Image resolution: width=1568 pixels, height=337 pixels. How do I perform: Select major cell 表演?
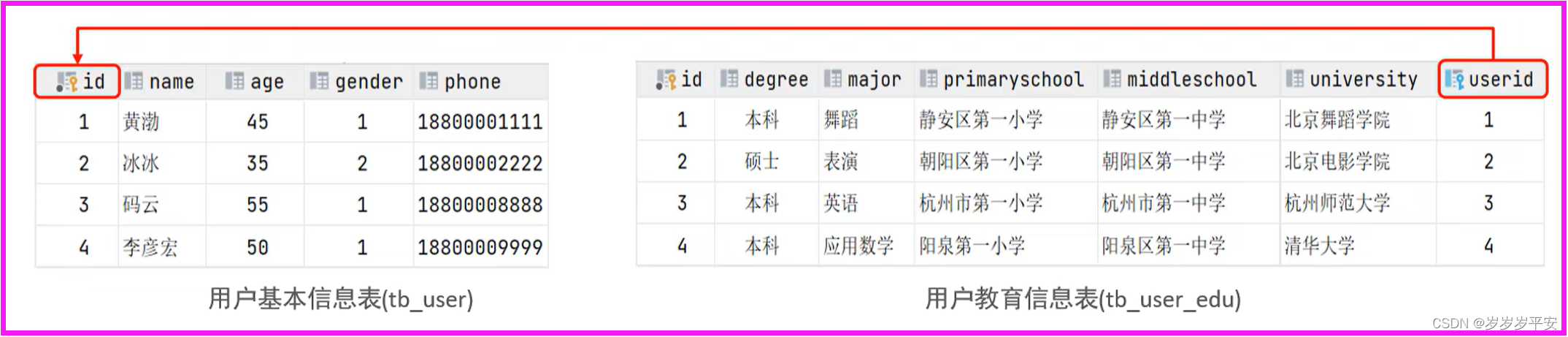(x=841, y=162)
